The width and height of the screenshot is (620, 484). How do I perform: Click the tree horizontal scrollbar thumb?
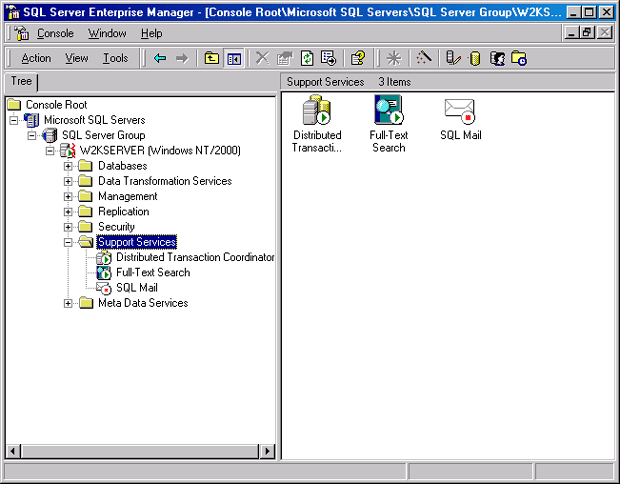(x=140, y=451)
